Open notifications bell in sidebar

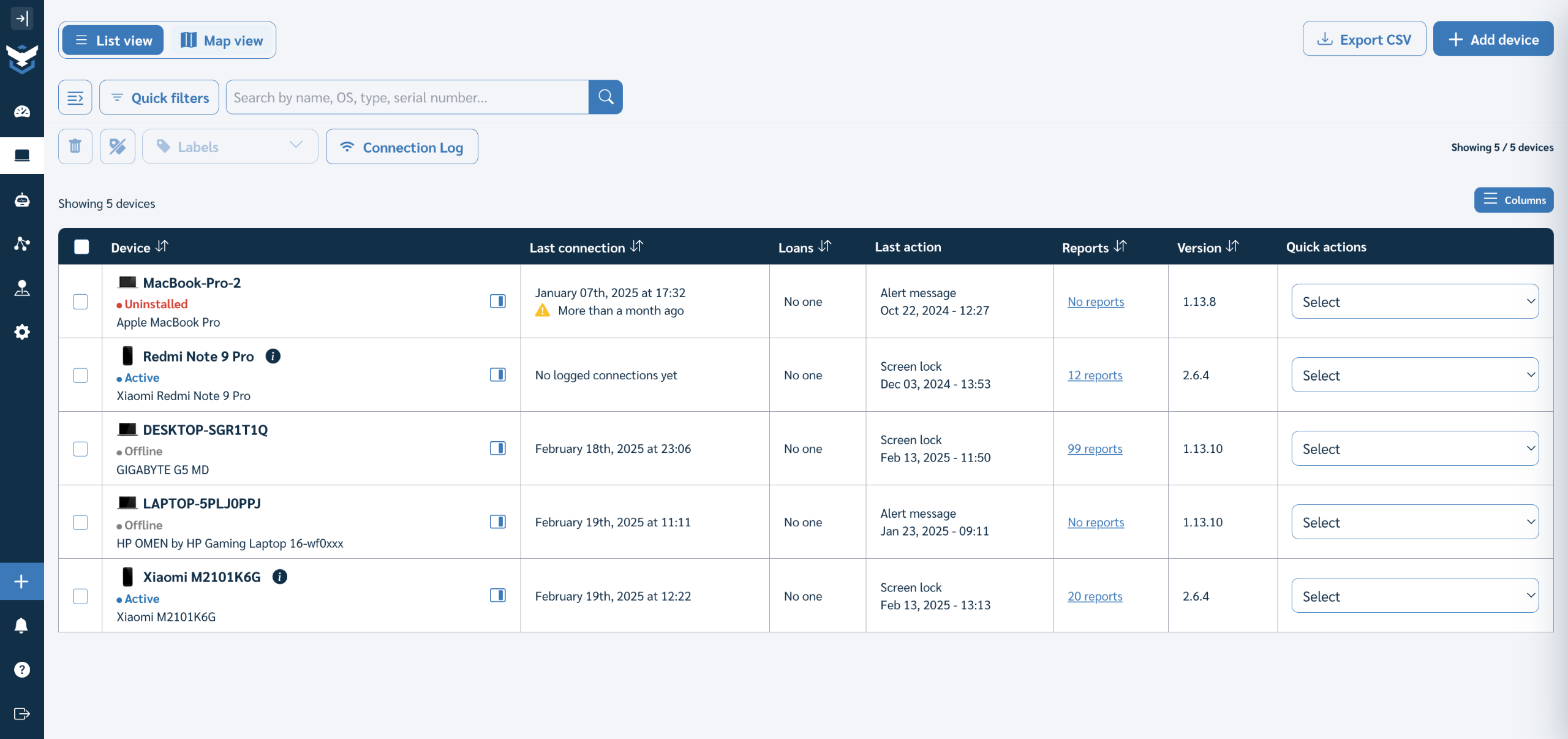(x=22, y=625)
